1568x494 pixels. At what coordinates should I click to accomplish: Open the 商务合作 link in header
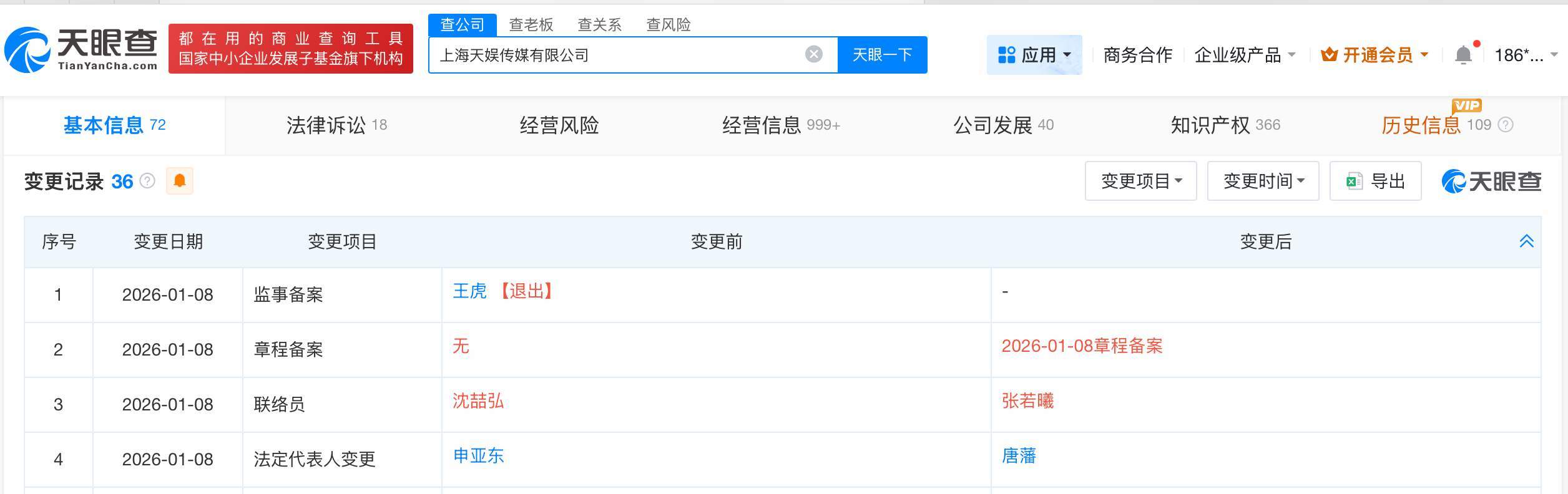tap(1137, 56)
